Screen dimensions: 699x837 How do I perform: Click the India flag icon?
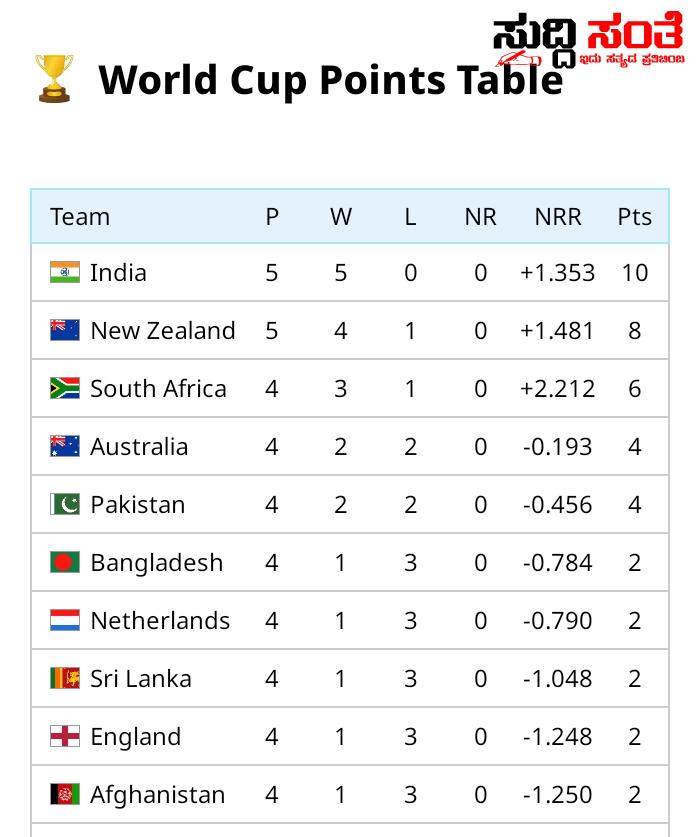[65, 272]
